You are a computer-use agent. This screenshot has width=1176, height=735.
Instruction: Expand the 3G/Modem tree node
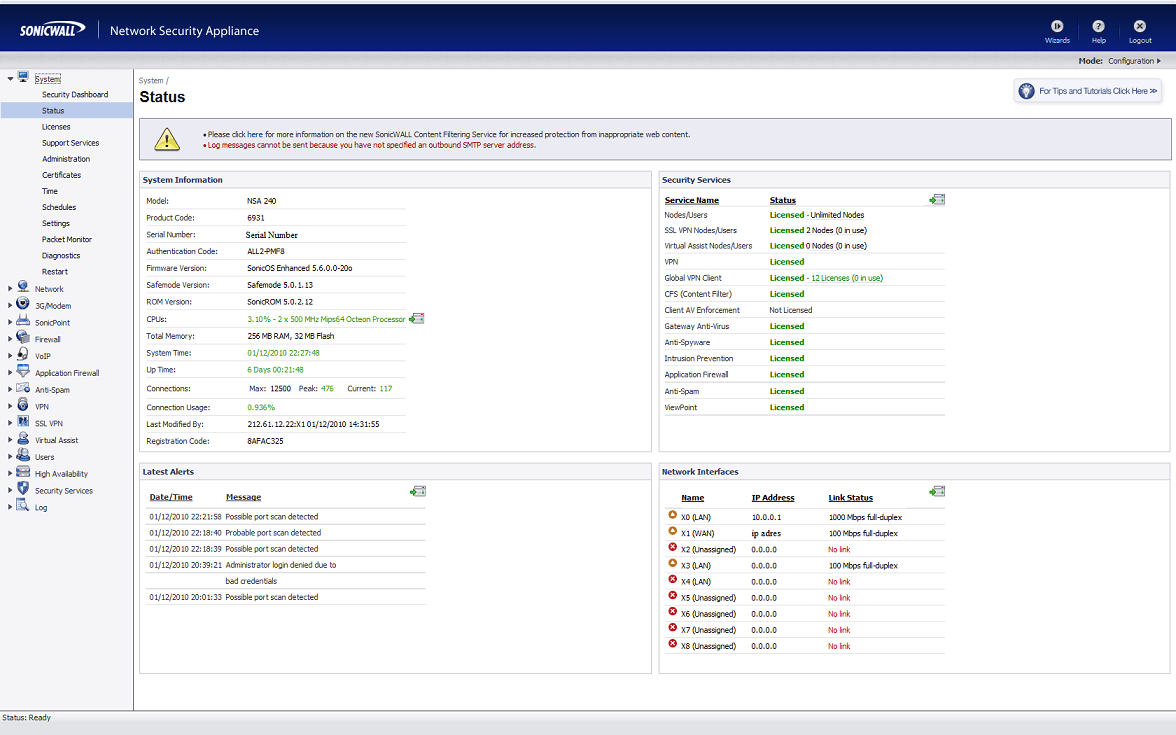point(10,305)
